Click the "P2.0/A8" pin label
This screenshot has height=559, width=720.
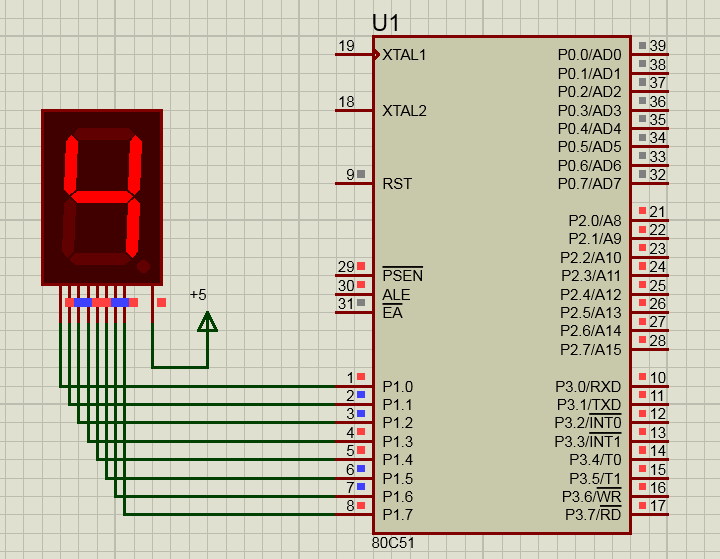595,221
